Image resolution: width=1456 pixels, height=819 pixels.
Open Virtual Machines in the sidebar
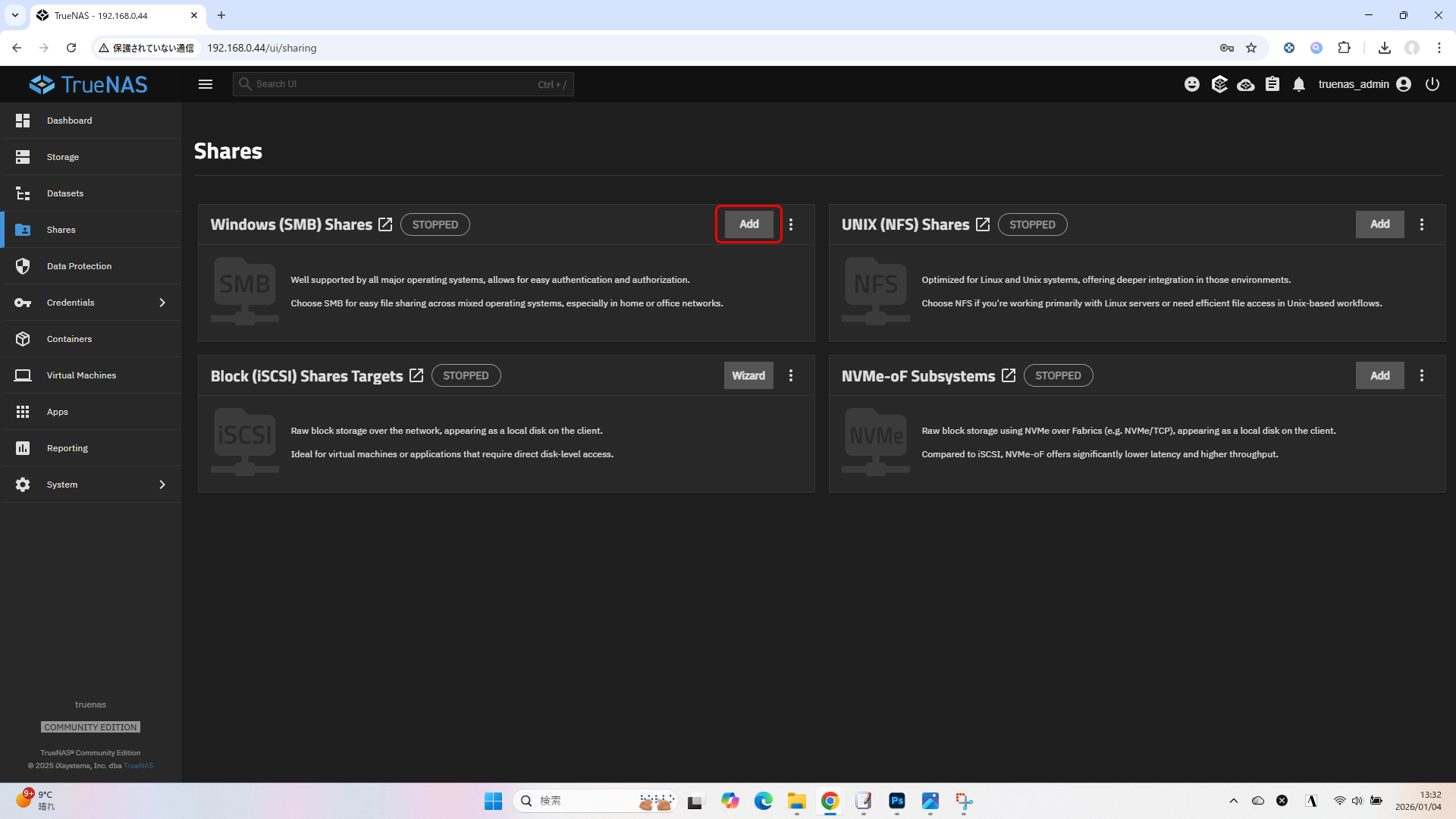pyautogui.click(x=81, y=375)
